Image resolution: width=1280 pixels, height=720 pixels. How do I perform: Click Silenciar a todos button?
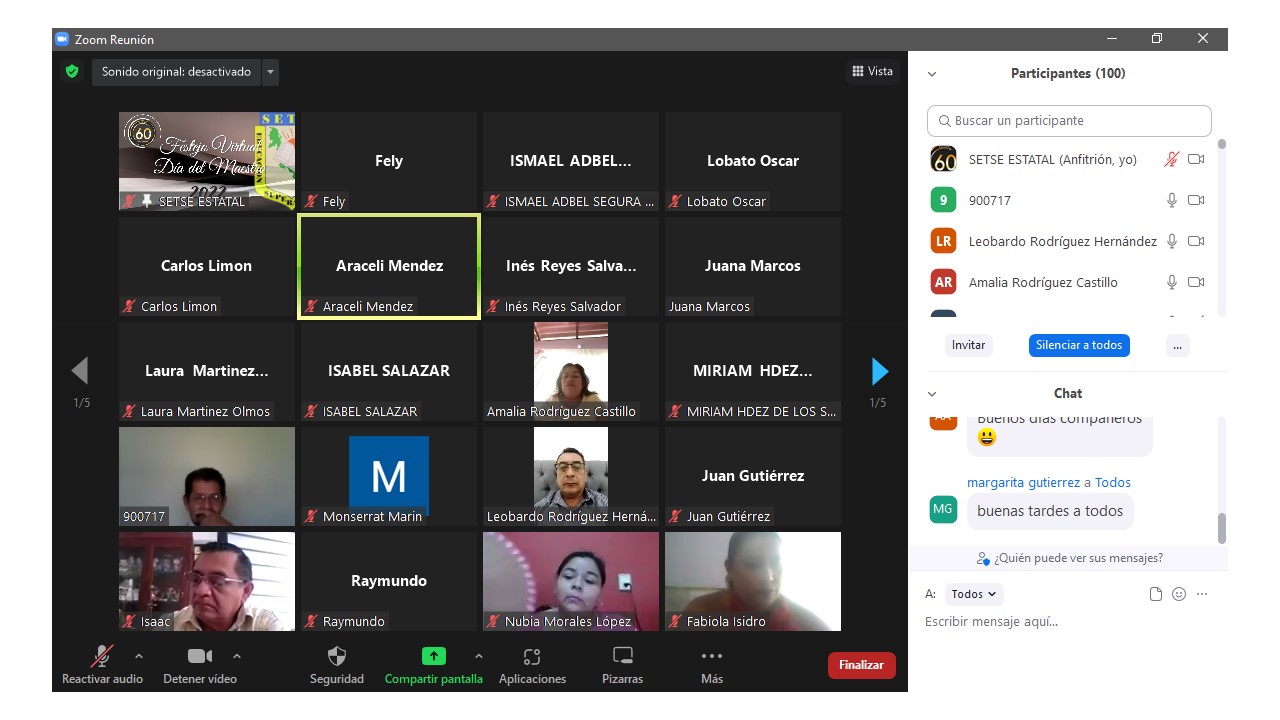coord(1079,345)
